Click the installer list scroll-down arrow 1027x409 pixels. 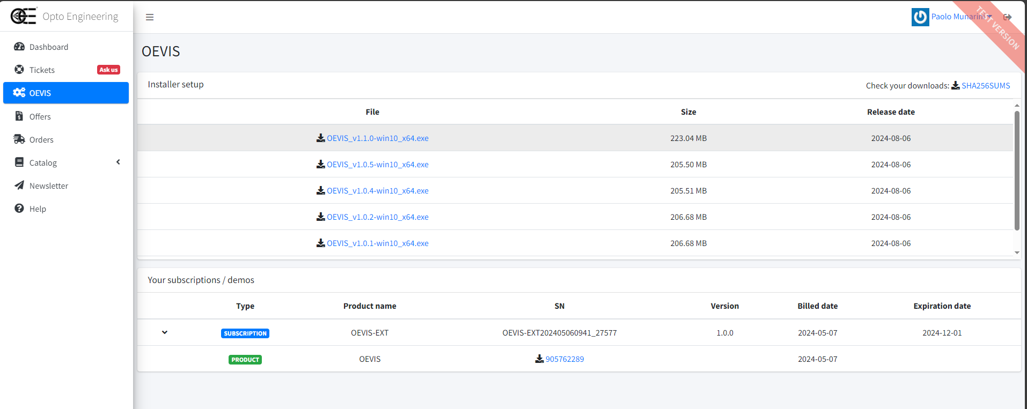tap(1017, 252)
